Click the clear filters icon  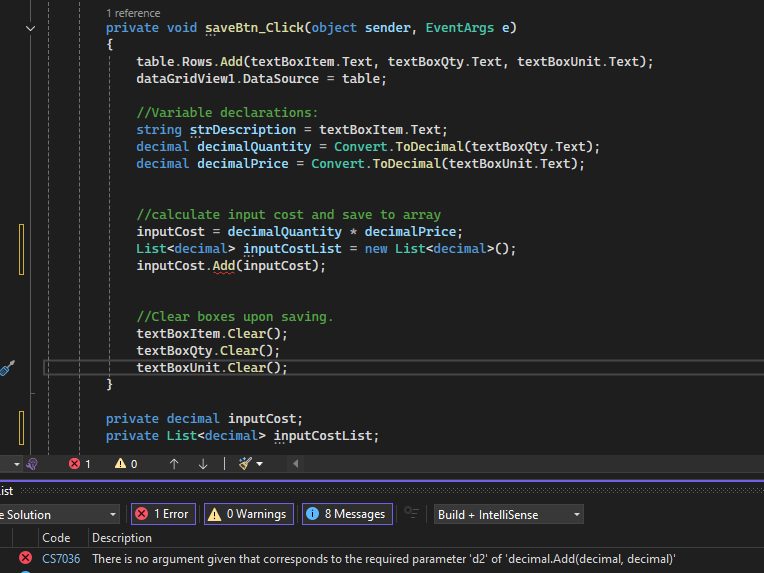point(412,514)
